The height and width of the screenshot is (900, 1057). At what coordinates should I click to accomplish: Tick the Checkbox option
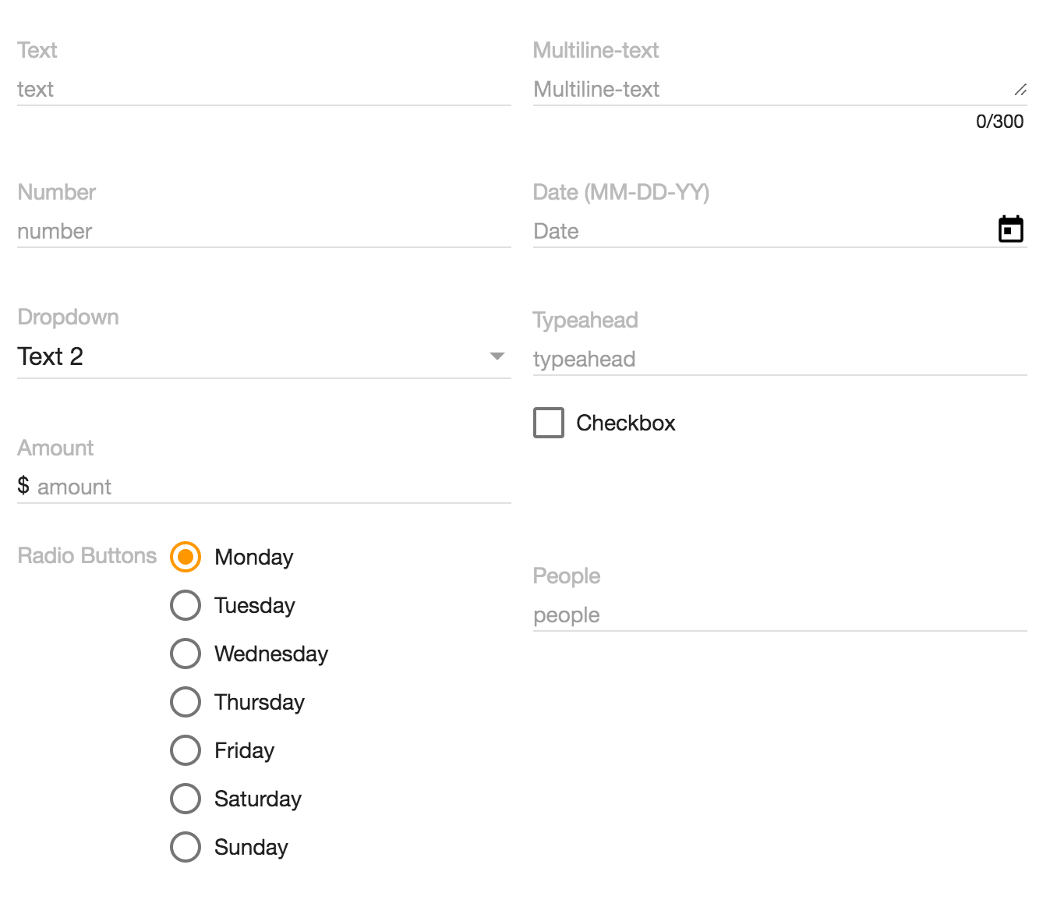549,423
